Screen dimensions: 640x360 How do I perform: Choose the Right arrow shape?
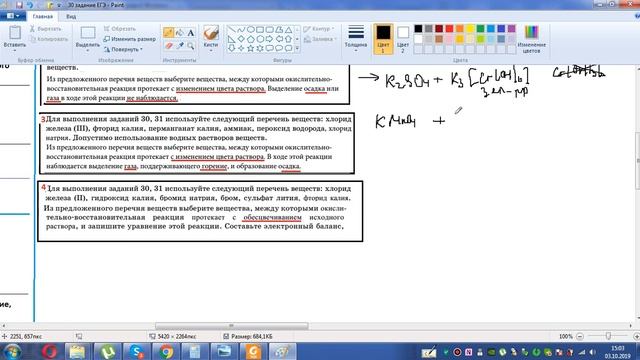pos(269,39)
